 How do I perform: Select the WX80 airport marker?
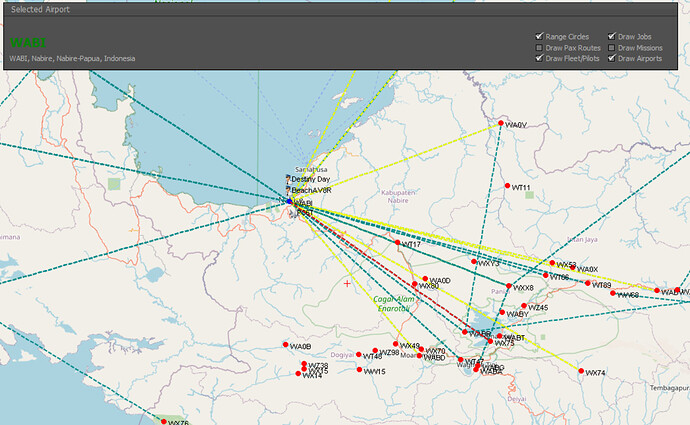pos(415,284)
